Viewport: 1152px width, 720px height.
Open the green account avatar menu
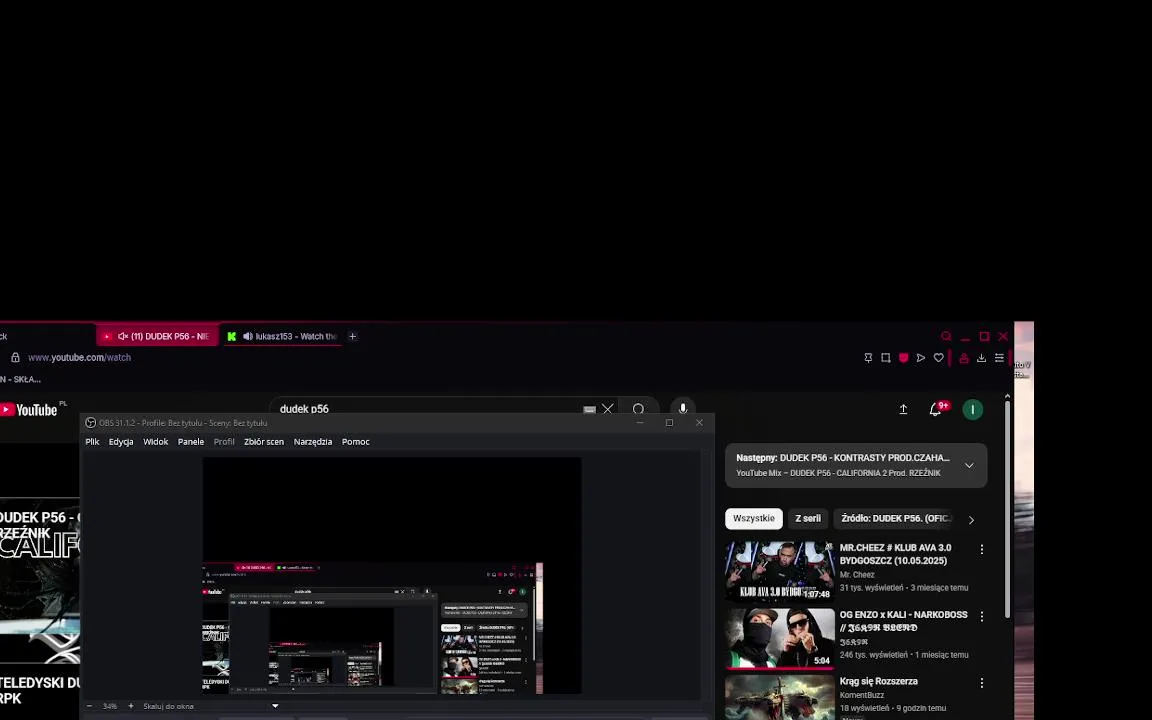coord(972,409)
